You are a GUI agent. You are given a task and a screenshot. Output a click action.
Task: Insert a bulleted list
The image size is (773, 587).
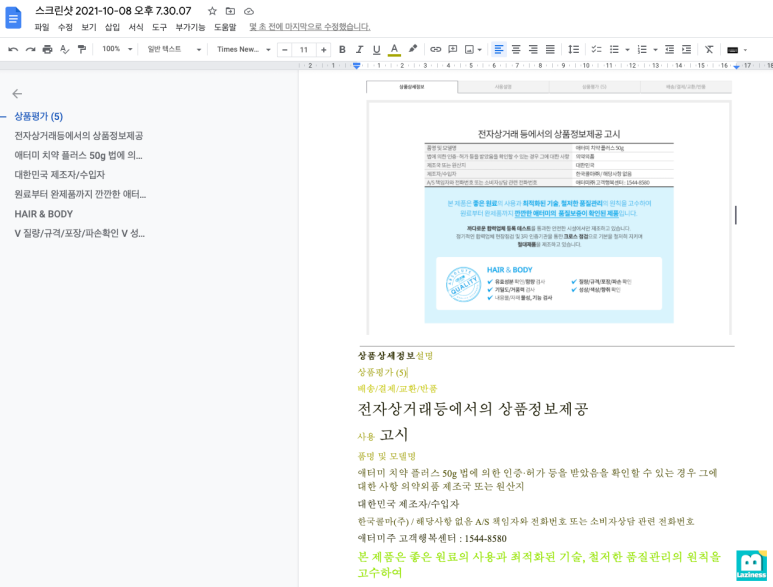(614, 49)
